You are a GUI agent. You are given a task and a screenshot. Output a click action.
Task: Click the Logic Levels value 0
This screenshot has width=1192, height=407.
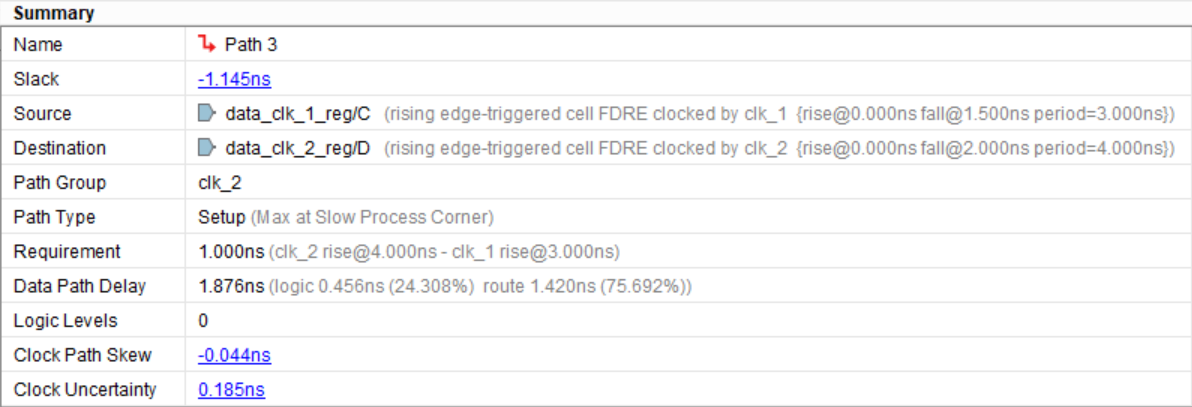[204, 321]
